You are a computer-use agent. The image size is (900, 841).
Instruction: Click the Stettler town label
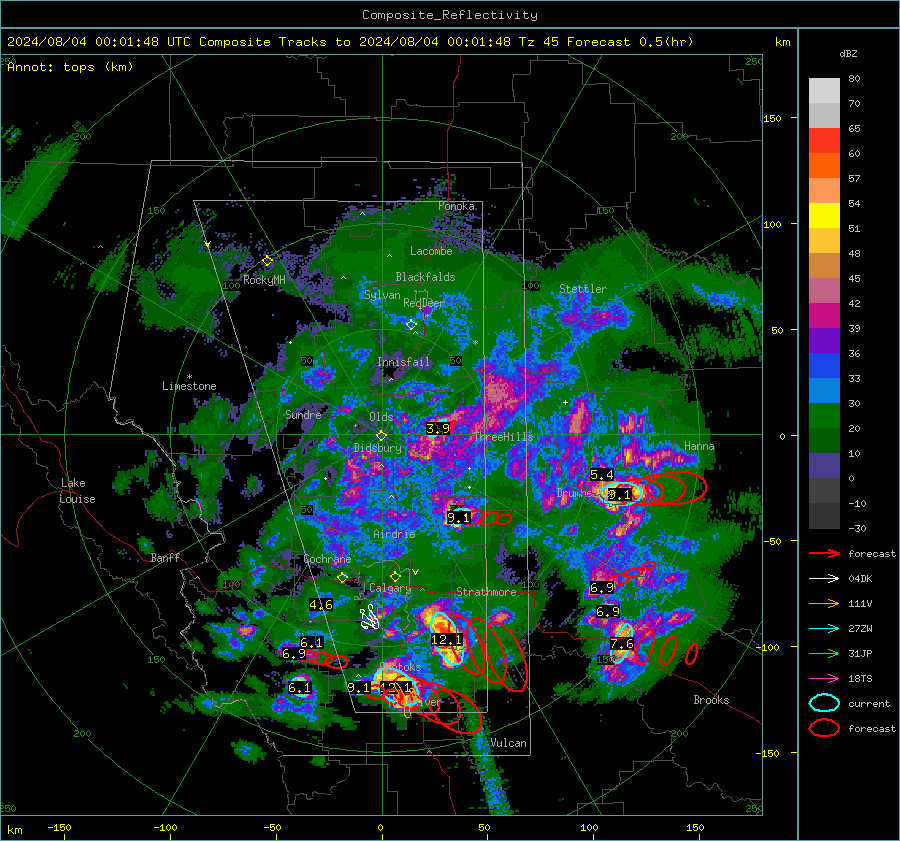[583, 289]
